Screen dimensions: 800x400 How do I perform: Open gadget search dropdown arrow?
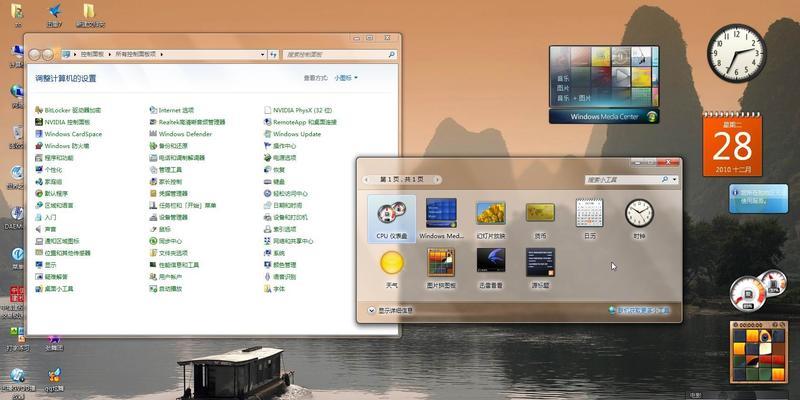tap(674, 180)
